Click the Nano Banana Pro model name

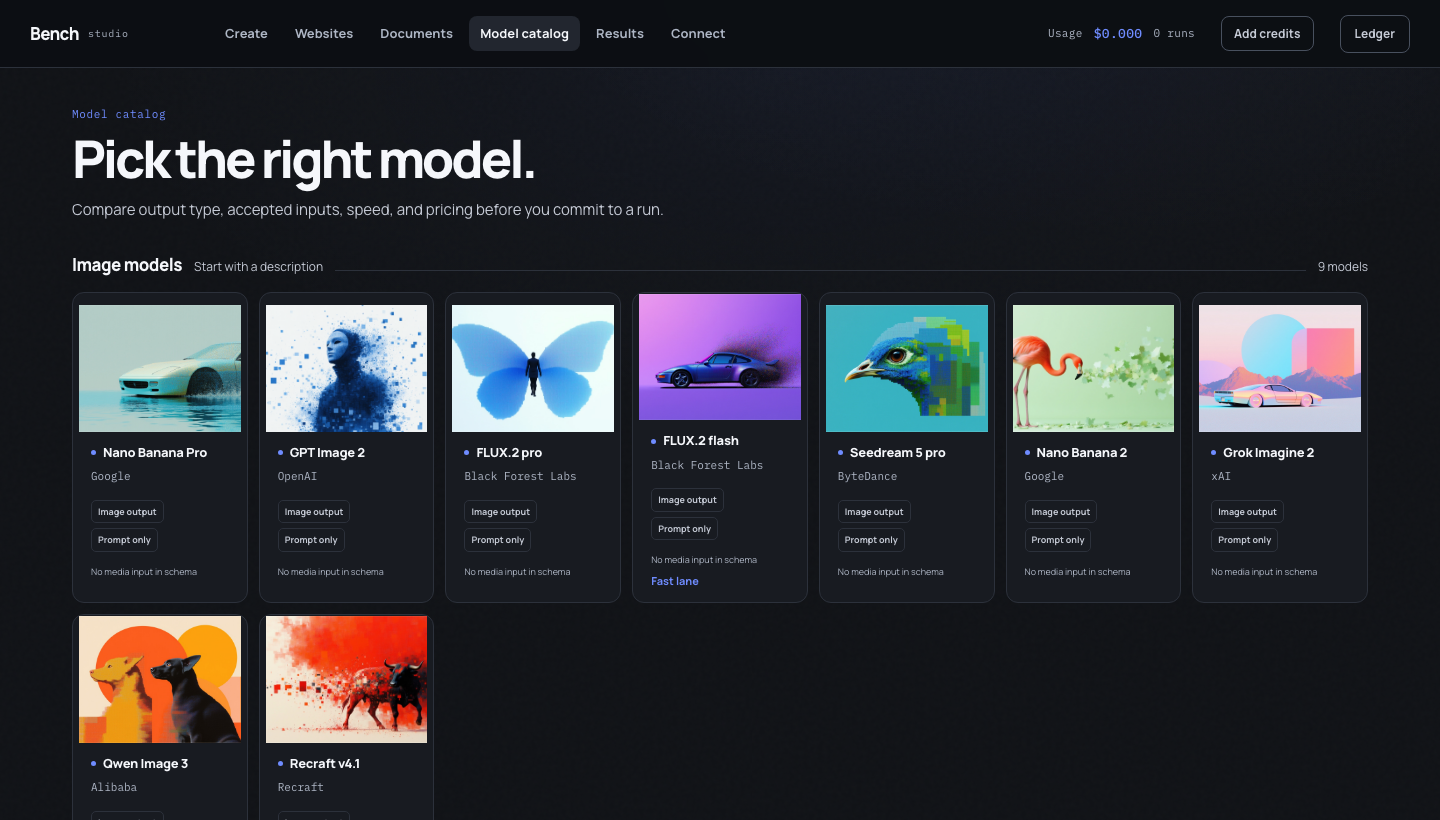point(155,453)
